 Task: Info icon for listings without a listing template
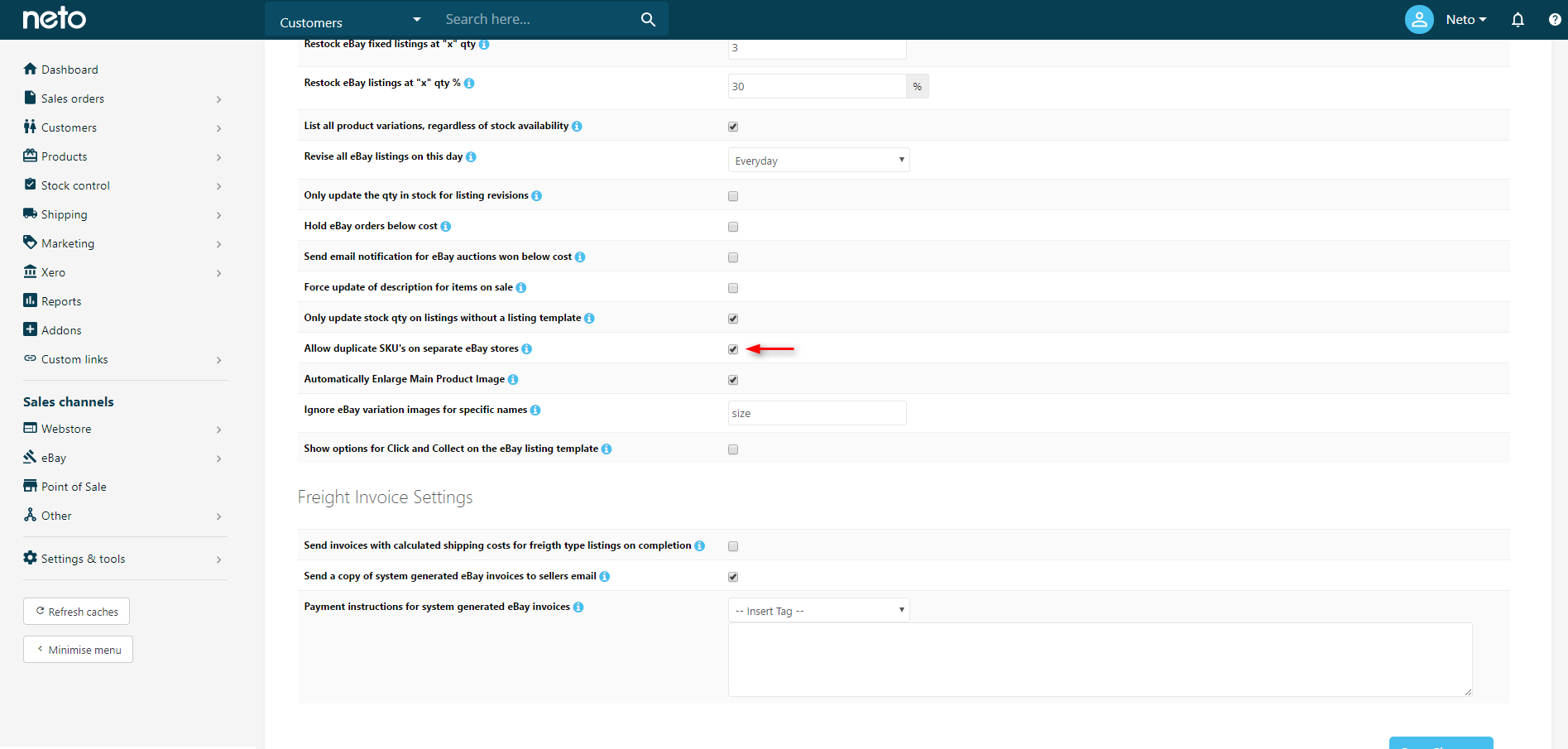tap(589, 318)
